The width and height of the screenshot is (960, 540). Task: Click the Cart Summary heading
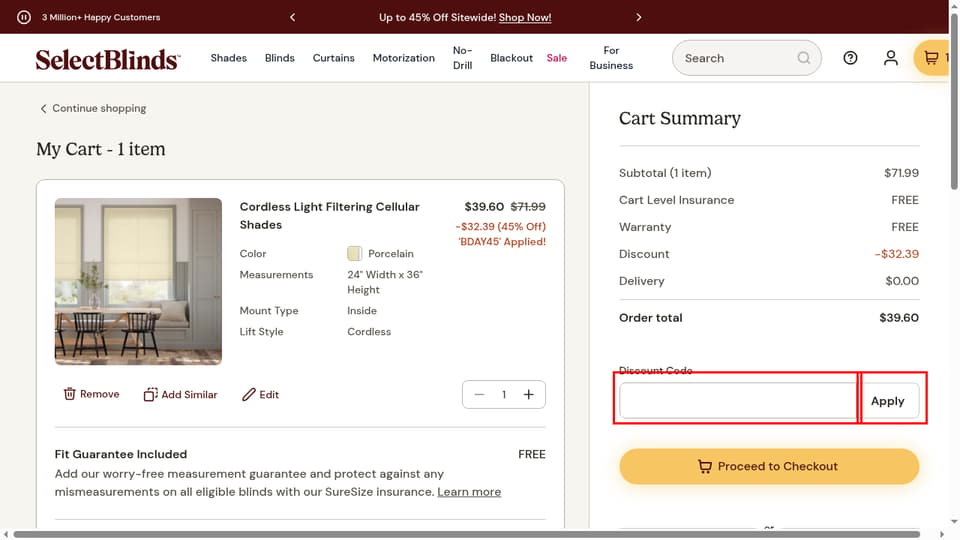pos(680,118)
